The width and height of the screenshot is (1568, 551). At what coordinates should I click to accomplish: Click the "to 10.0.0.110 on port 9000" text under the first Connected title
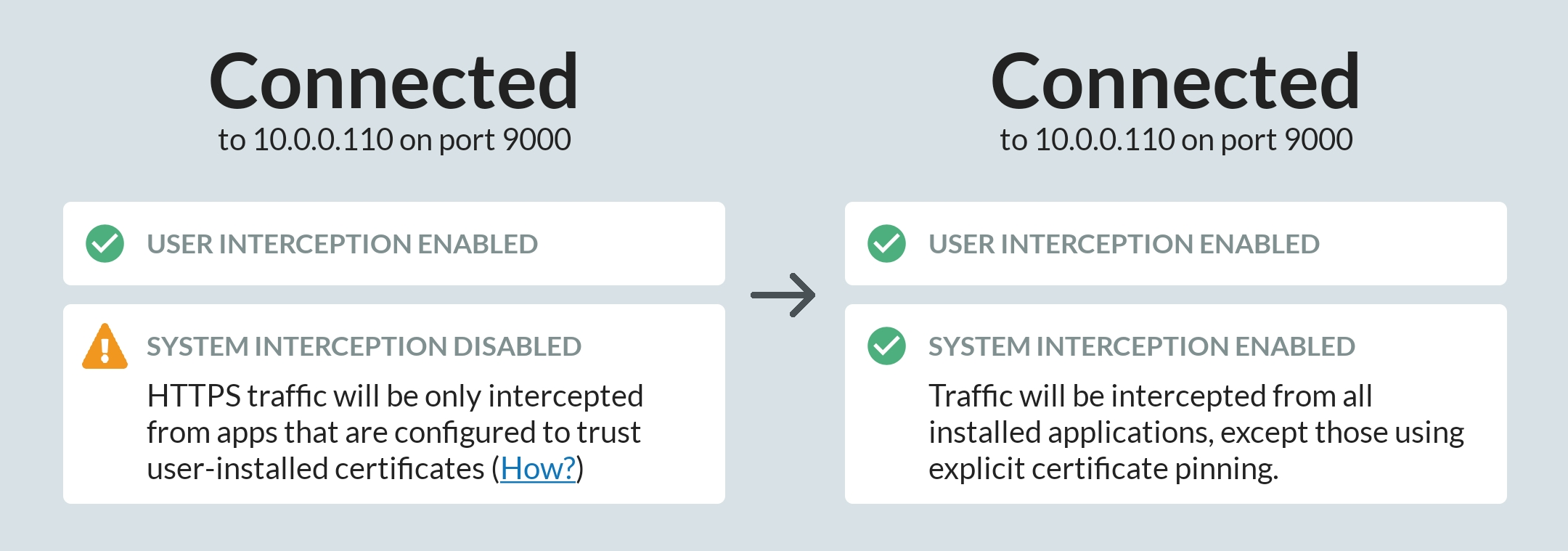tap(394, 139)
